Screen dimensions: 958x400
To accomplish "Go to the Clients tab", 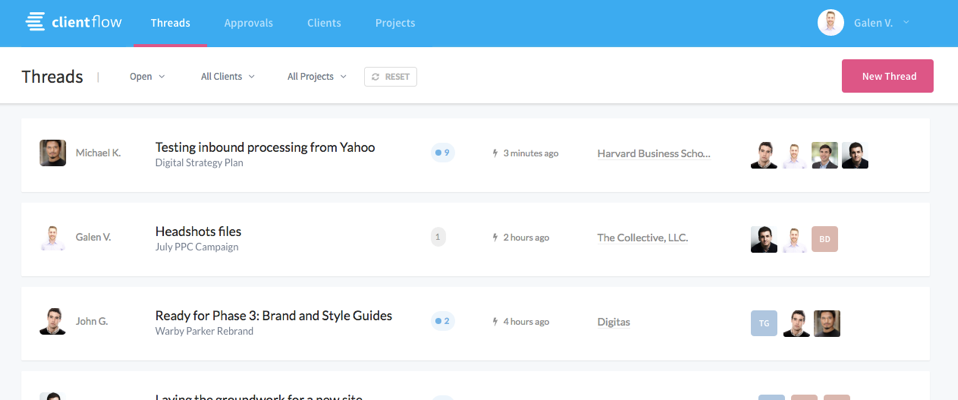I will (x=324, y=23).
